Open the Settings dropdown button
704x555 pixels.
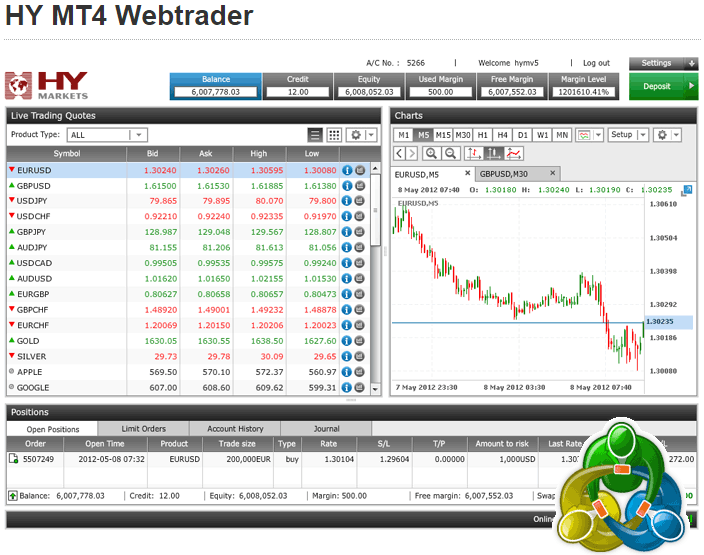[664, 63]
